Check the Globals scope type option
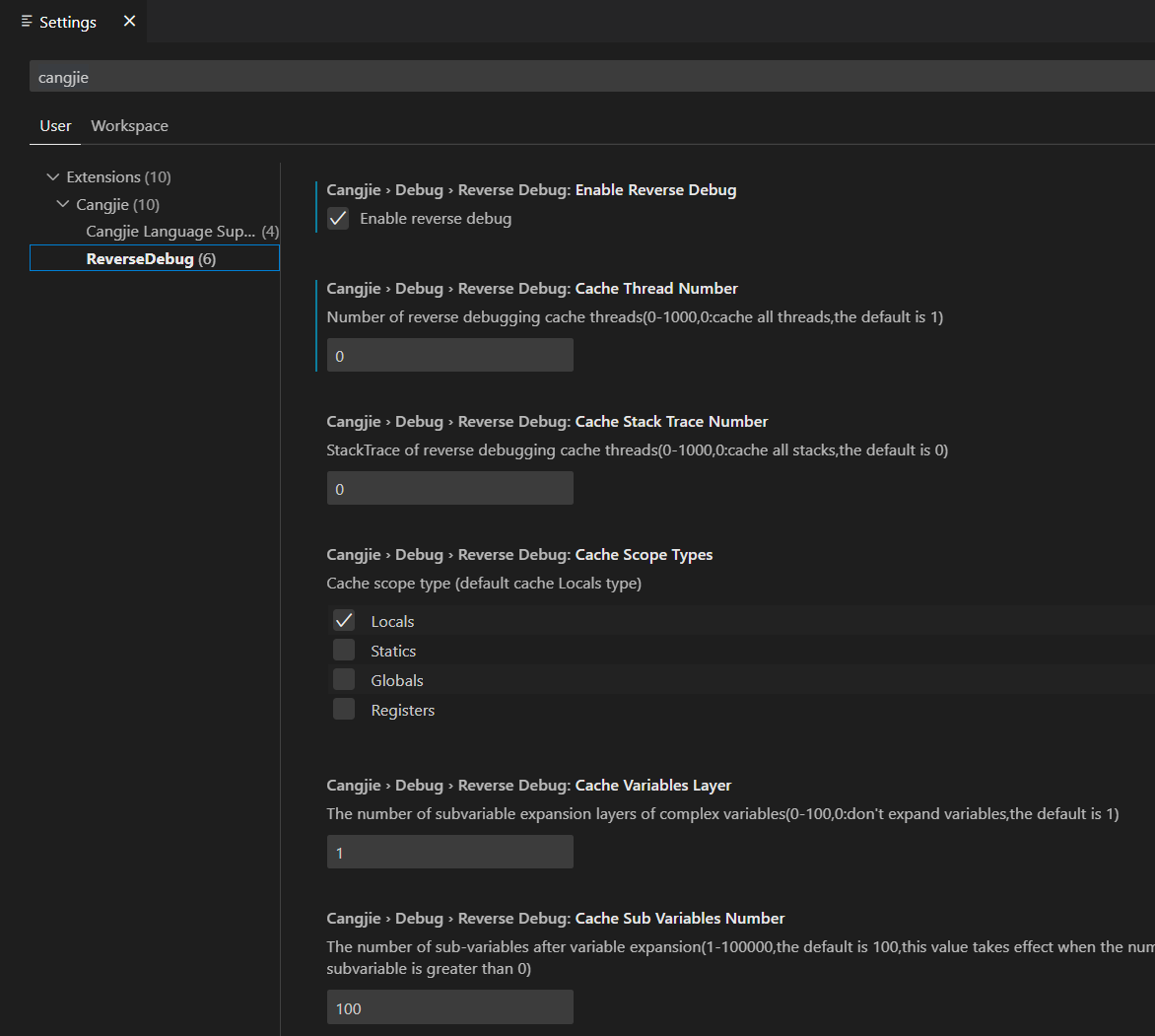This screenshot has width=1155, height=1036. click(344, 680)
